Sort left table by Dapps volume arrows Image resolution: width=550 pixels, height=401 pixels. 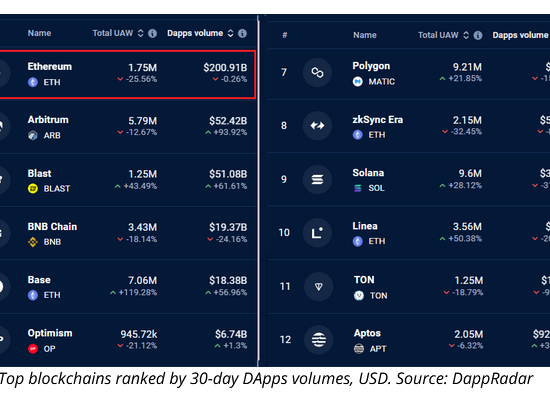230,33
